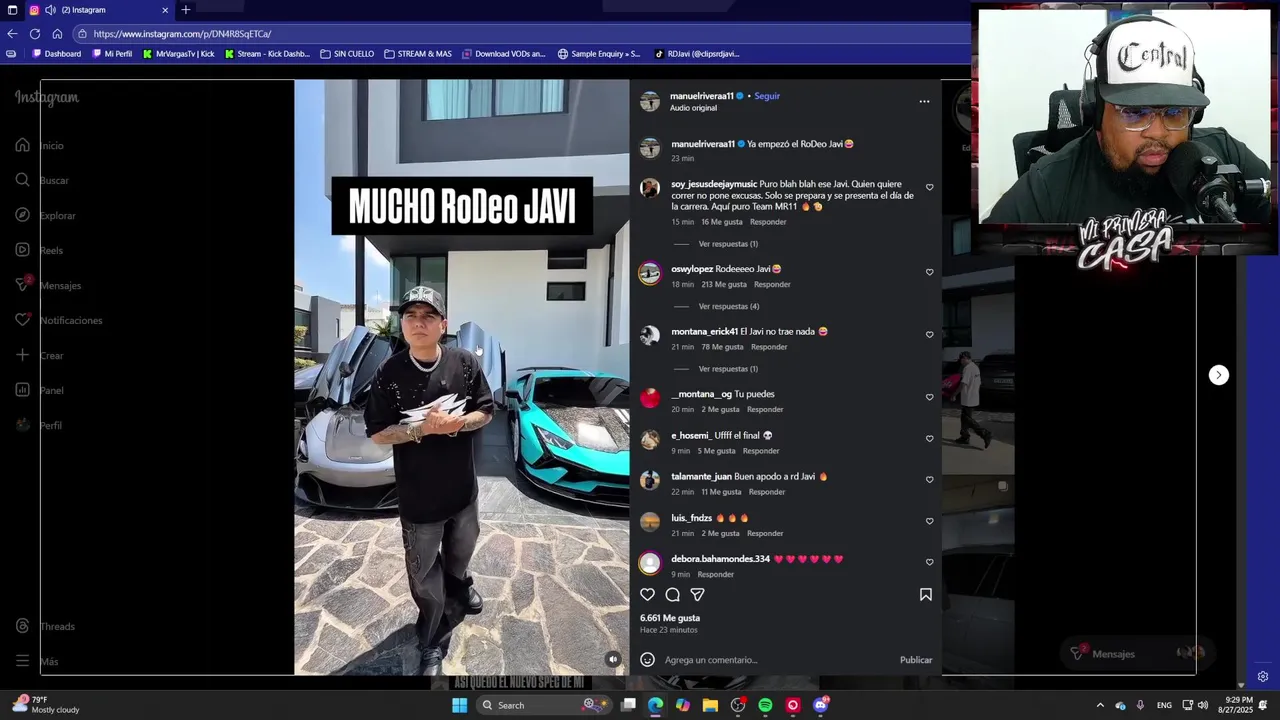Open Threads in Instagram sidebar
Image resolution: width=1280 pixels, height=720 pixels.
click(x=44, y=626)
